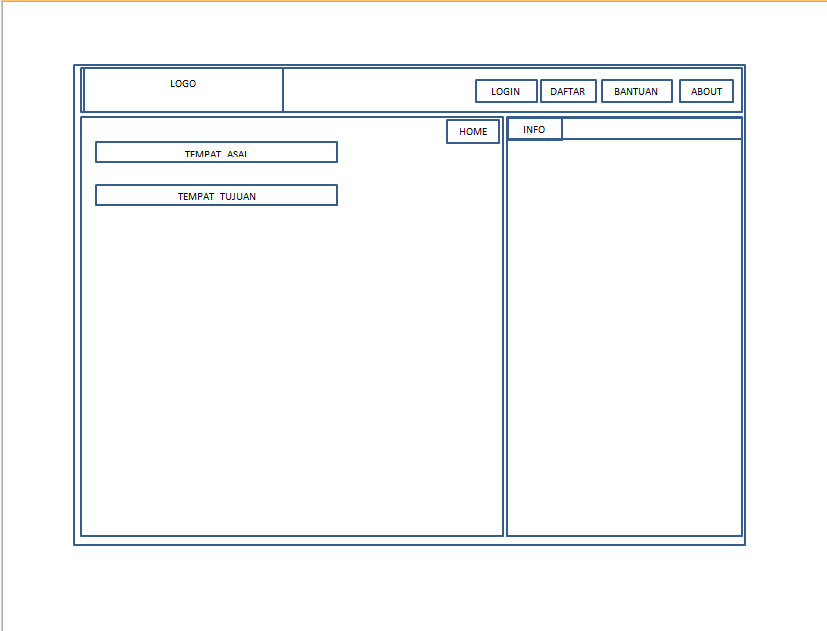Click the LOGO placeholder box
The image size is (827, 631).
coord(183,90)
